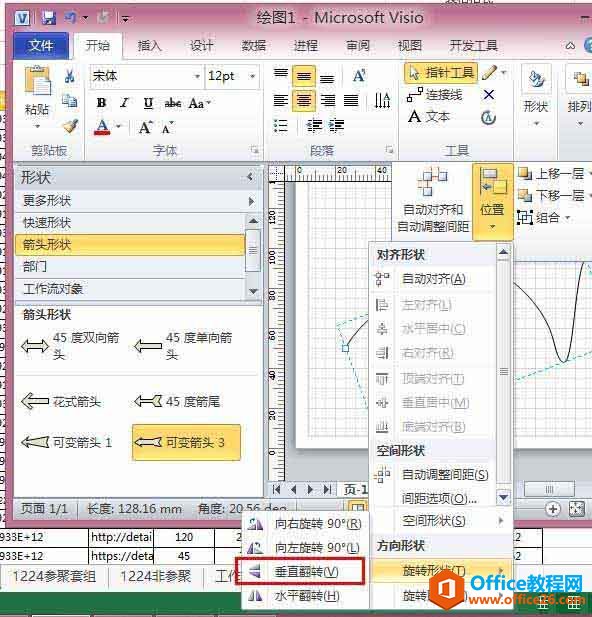Click the Cut scissors icon
592x617 pixels.
70,75
